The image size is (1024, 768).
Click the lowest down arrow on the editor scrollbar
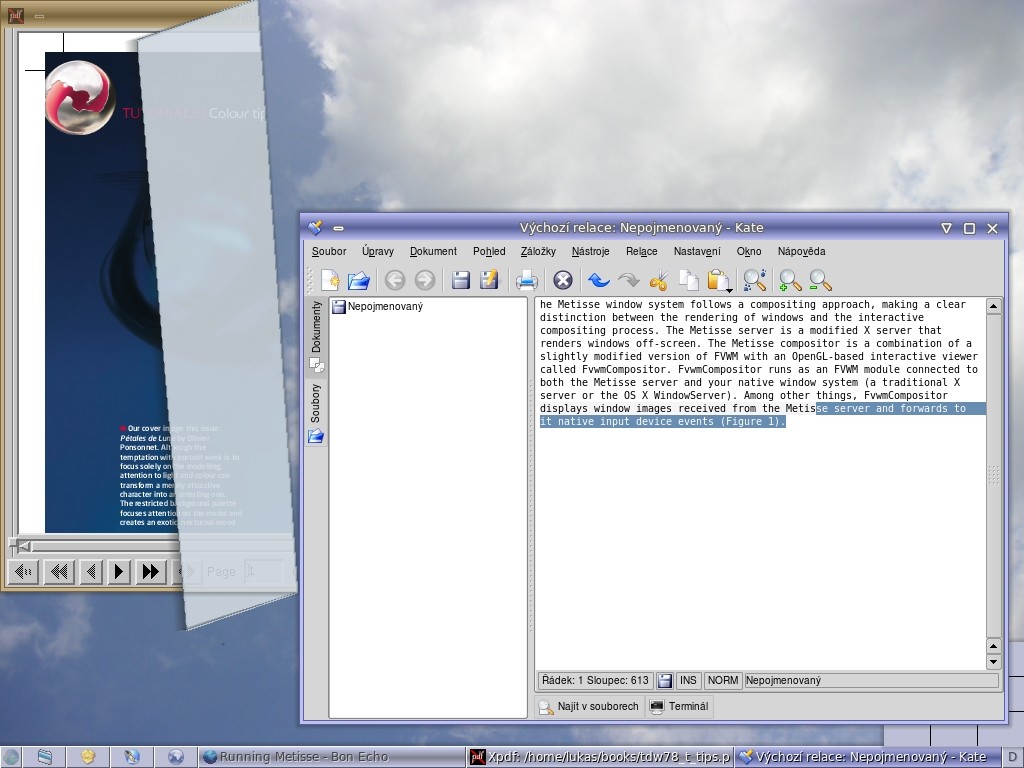click(x=993, y=662)
